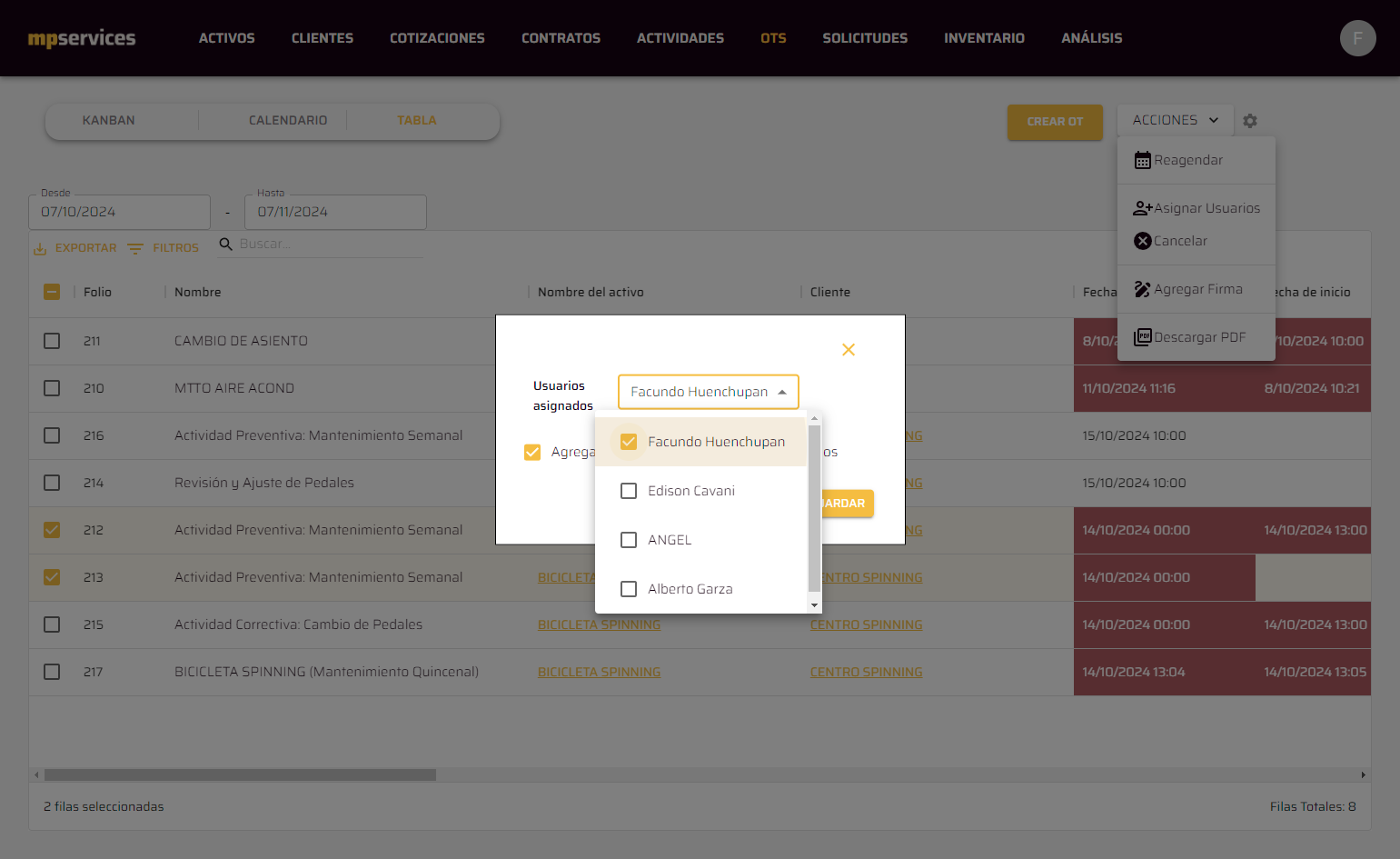Open CENTRO SPINNING link in row 213
The image size is (1400, 859).
coord(871,577)
